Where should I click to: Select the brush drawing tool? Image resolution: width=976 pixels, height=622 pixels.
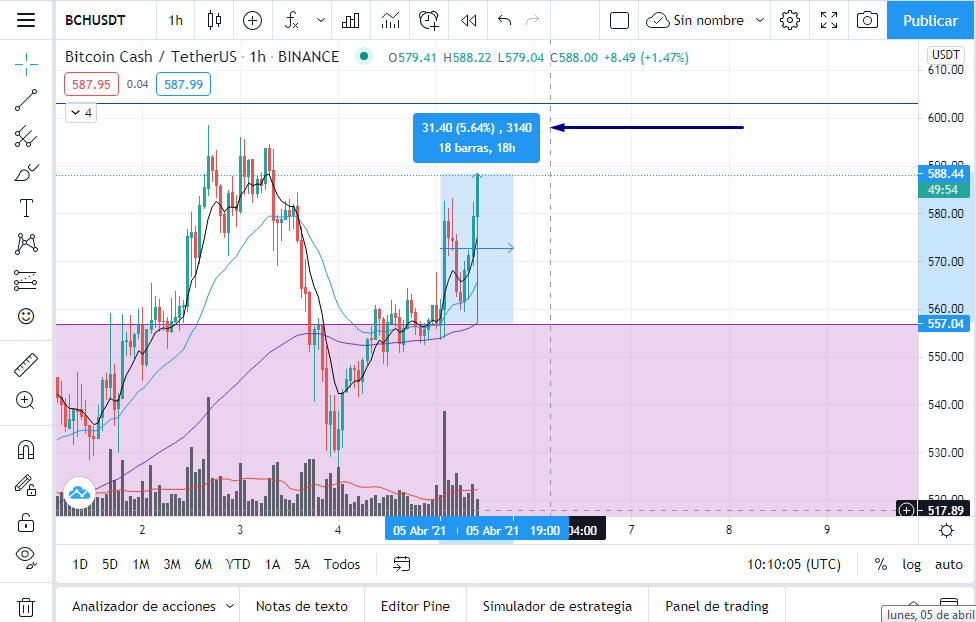26,172
